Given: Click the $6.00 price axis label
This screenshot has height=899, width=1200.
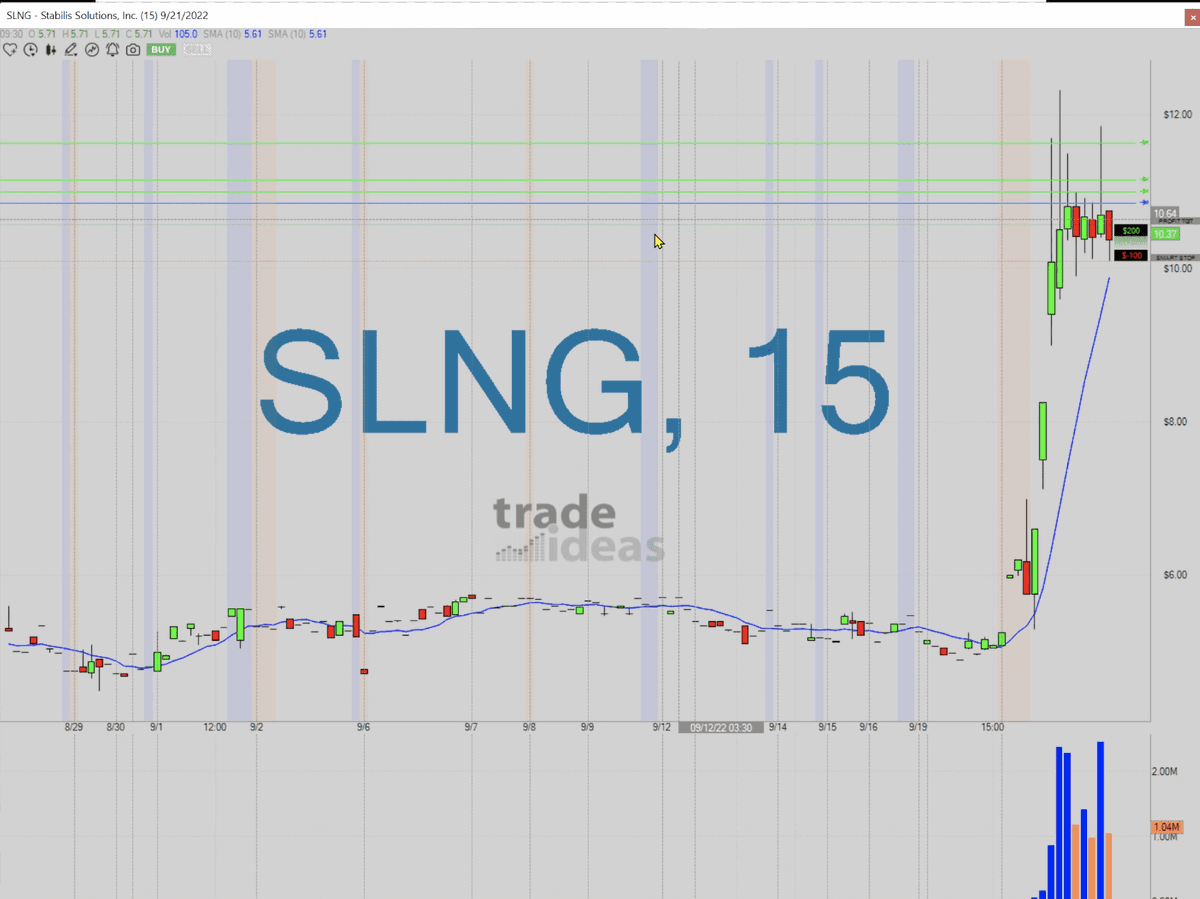Looking at the screenshot, I should coord(1177,575).
